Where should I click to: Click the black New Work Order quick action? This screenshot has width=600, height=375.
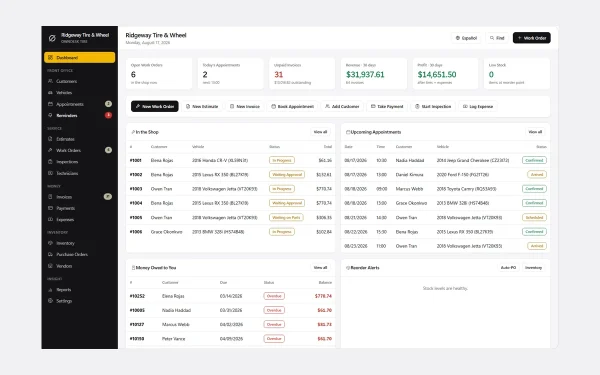click(155, 106)
